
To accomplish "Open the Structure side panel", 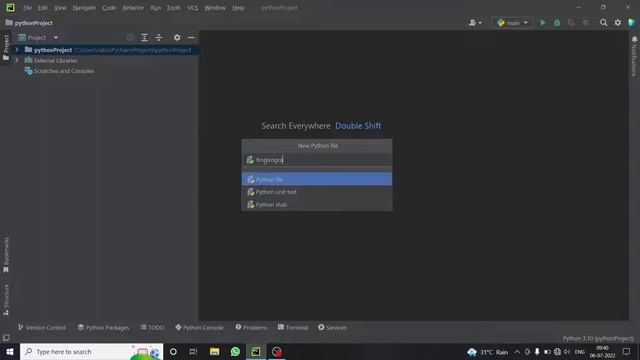I will tap(6, 300).
